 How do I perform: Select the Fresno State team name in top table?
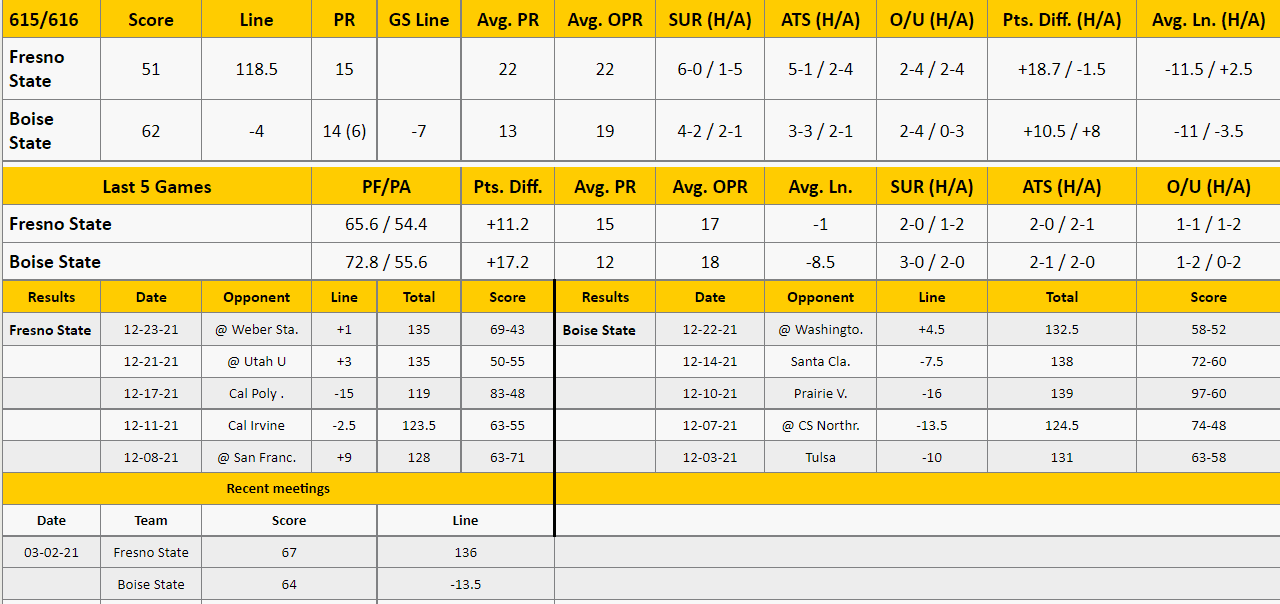[37, 69]
